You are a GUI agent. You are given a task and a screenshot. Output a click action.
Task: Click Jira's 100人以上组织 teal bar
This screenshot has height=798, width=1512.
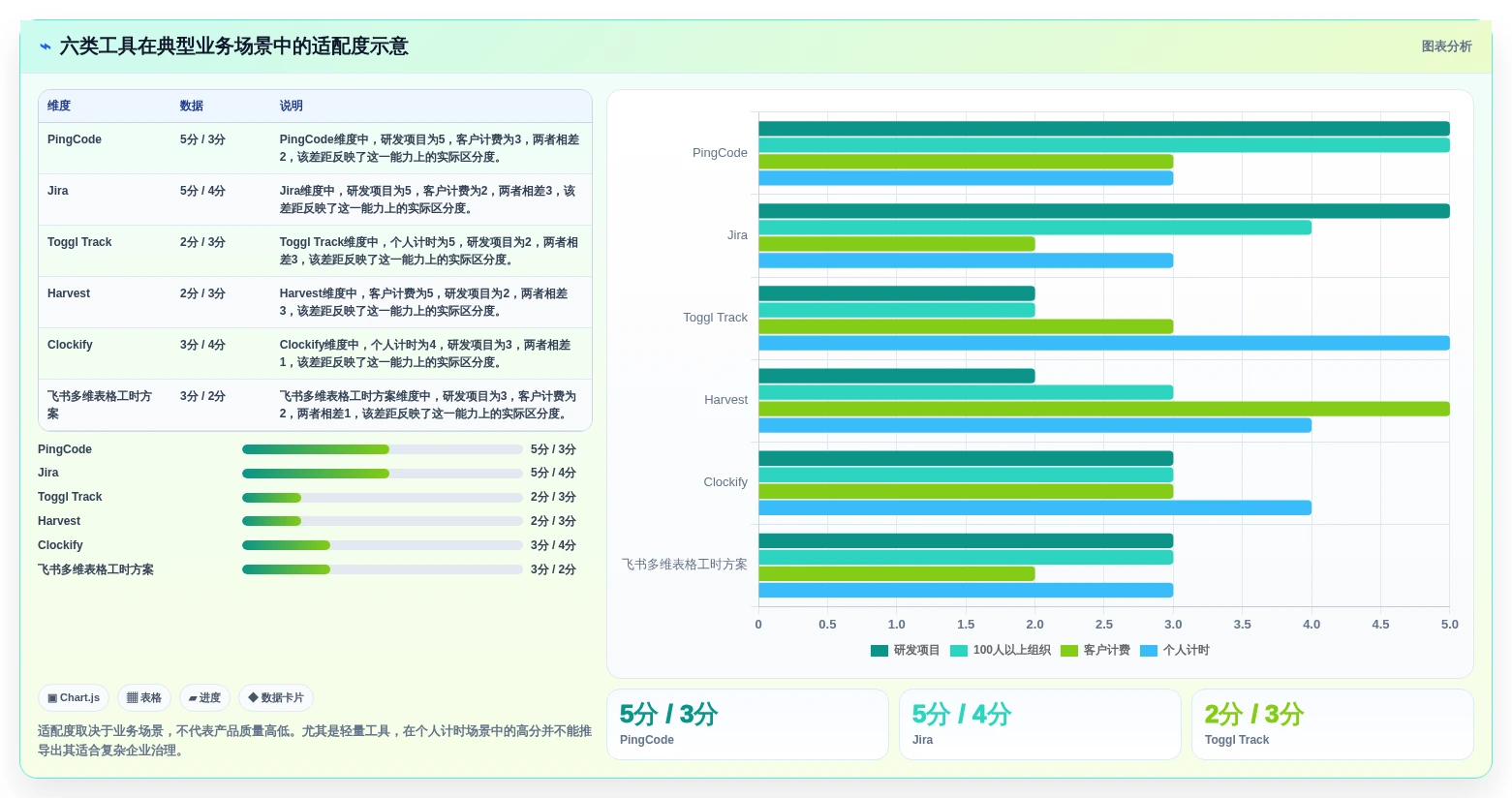point(1034,228)
